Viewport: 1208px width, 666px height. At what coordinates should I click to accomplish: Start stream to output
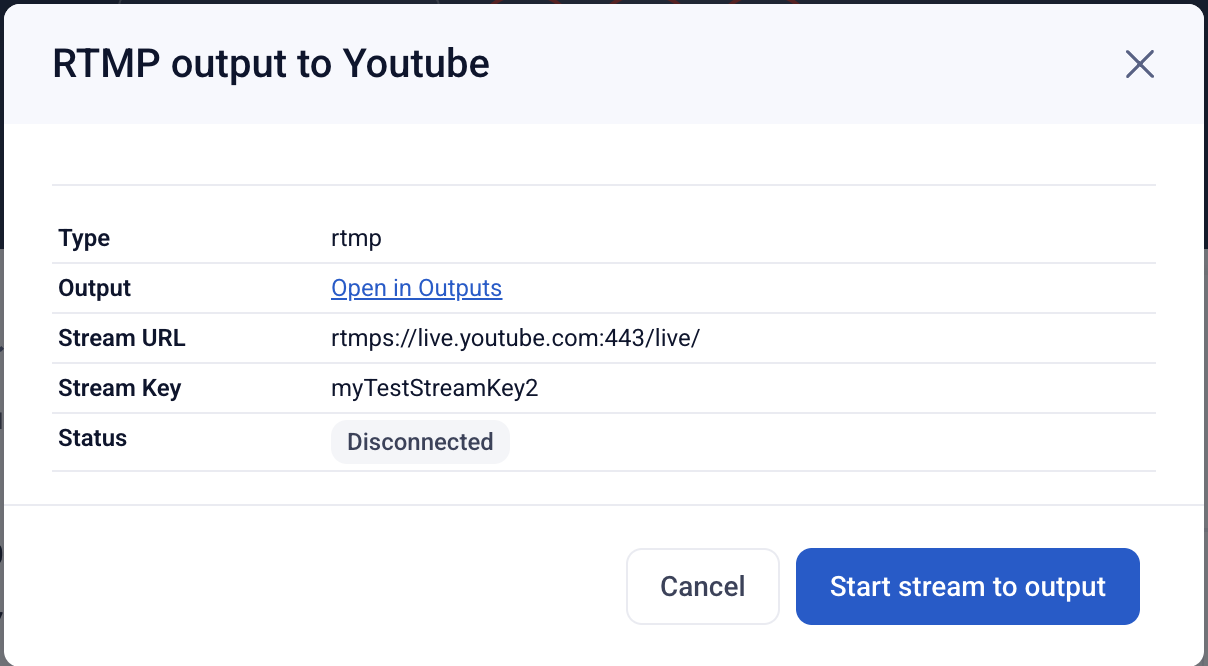click(x=968, y=586)
